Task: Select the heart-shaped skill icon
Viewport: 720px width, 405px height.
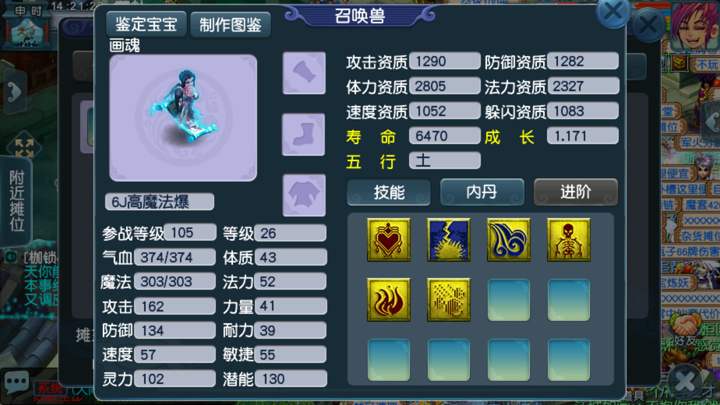Action: (x=388, y=240)
